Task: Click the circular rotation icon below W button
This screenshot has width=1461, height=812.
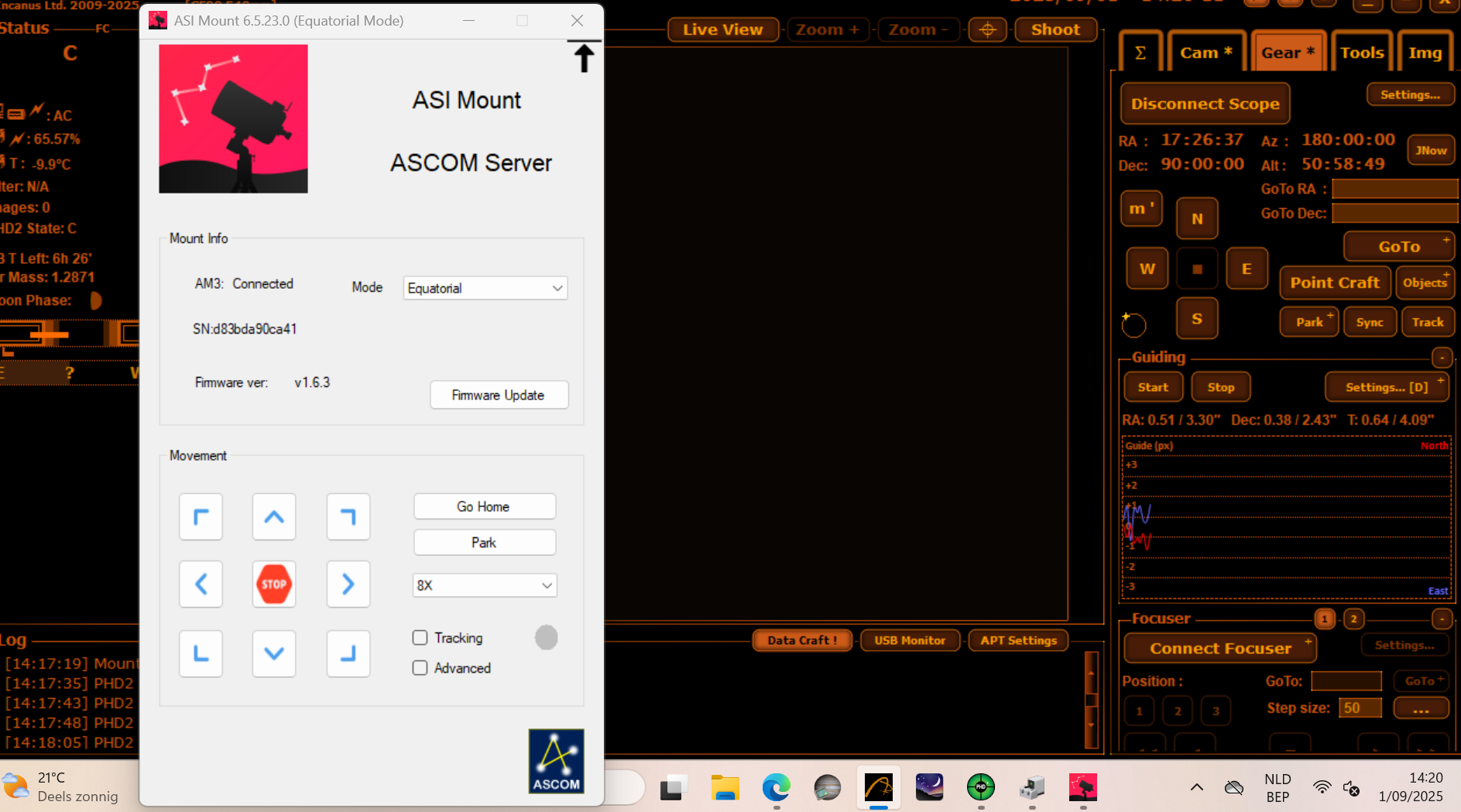Action: point(1133,325)
